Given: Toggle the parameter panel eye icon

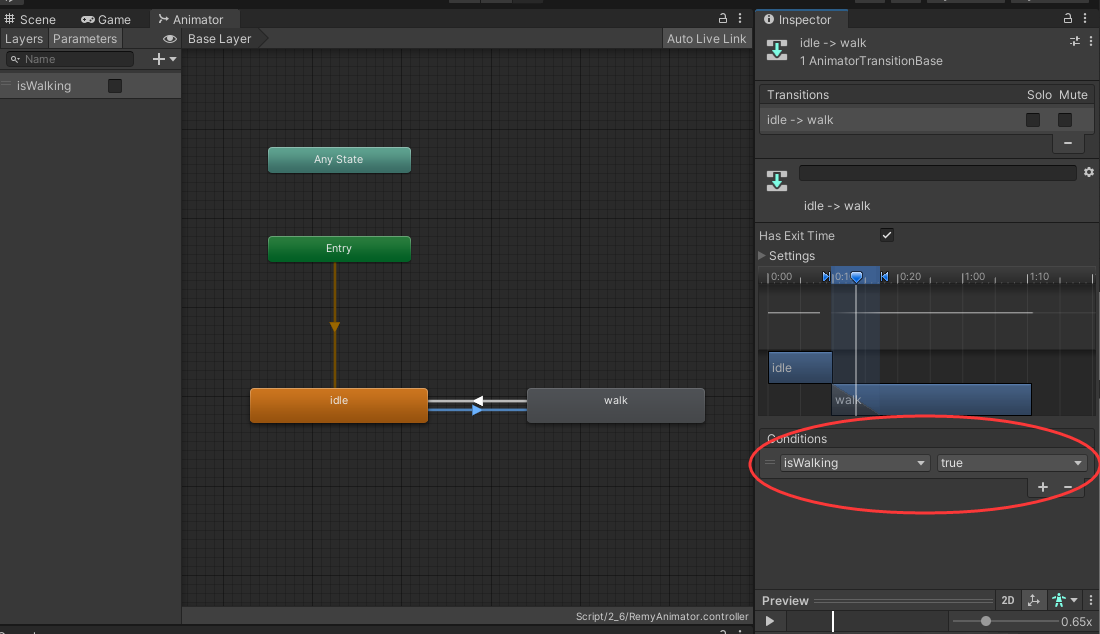Looking at the screenshot, I should click(169, 39).
